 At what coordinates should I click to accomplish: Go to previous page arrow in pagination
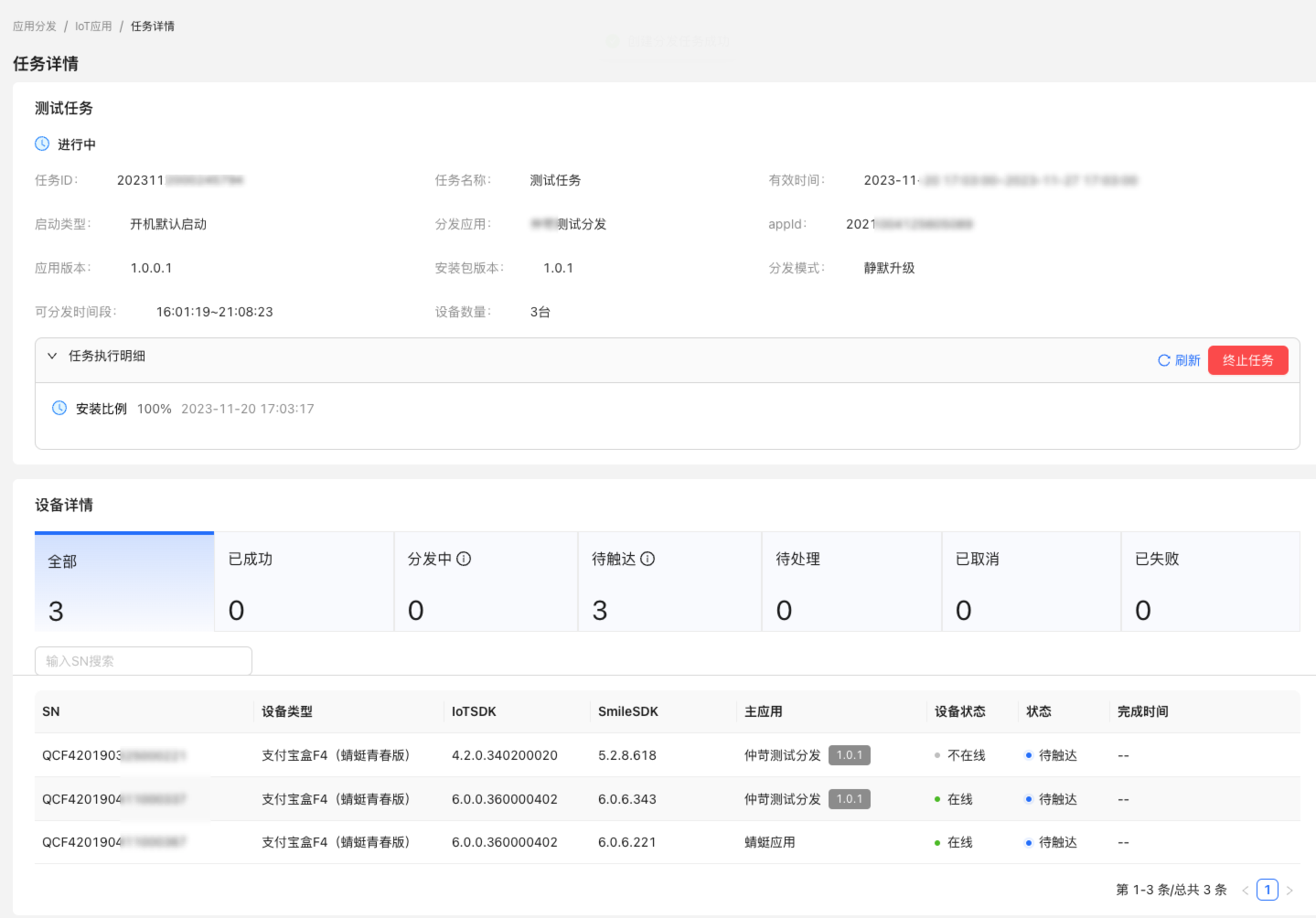click(x=1245, y=891)
